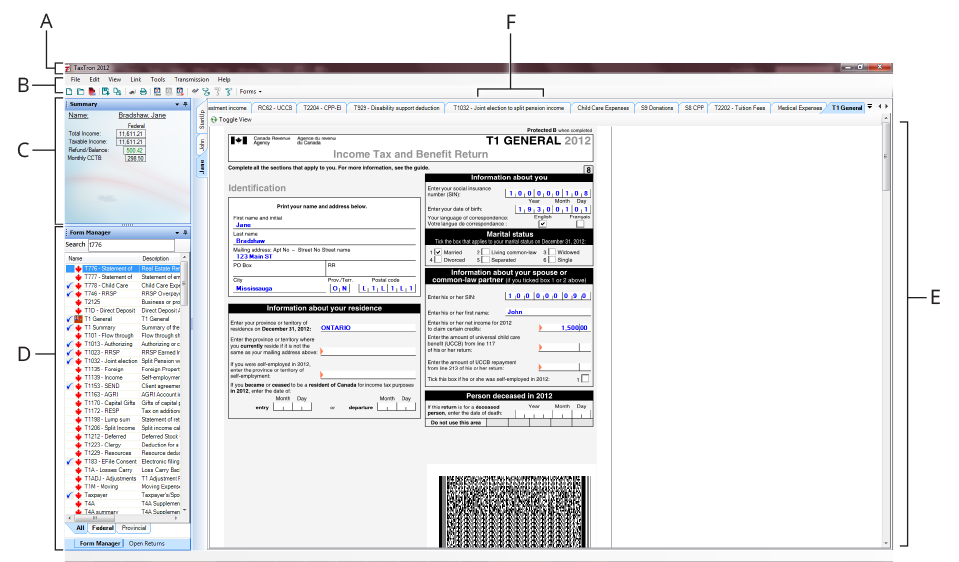Switch to the Medical Expenses tab
The height and width of the screenshot is (562, 959).
799,107
